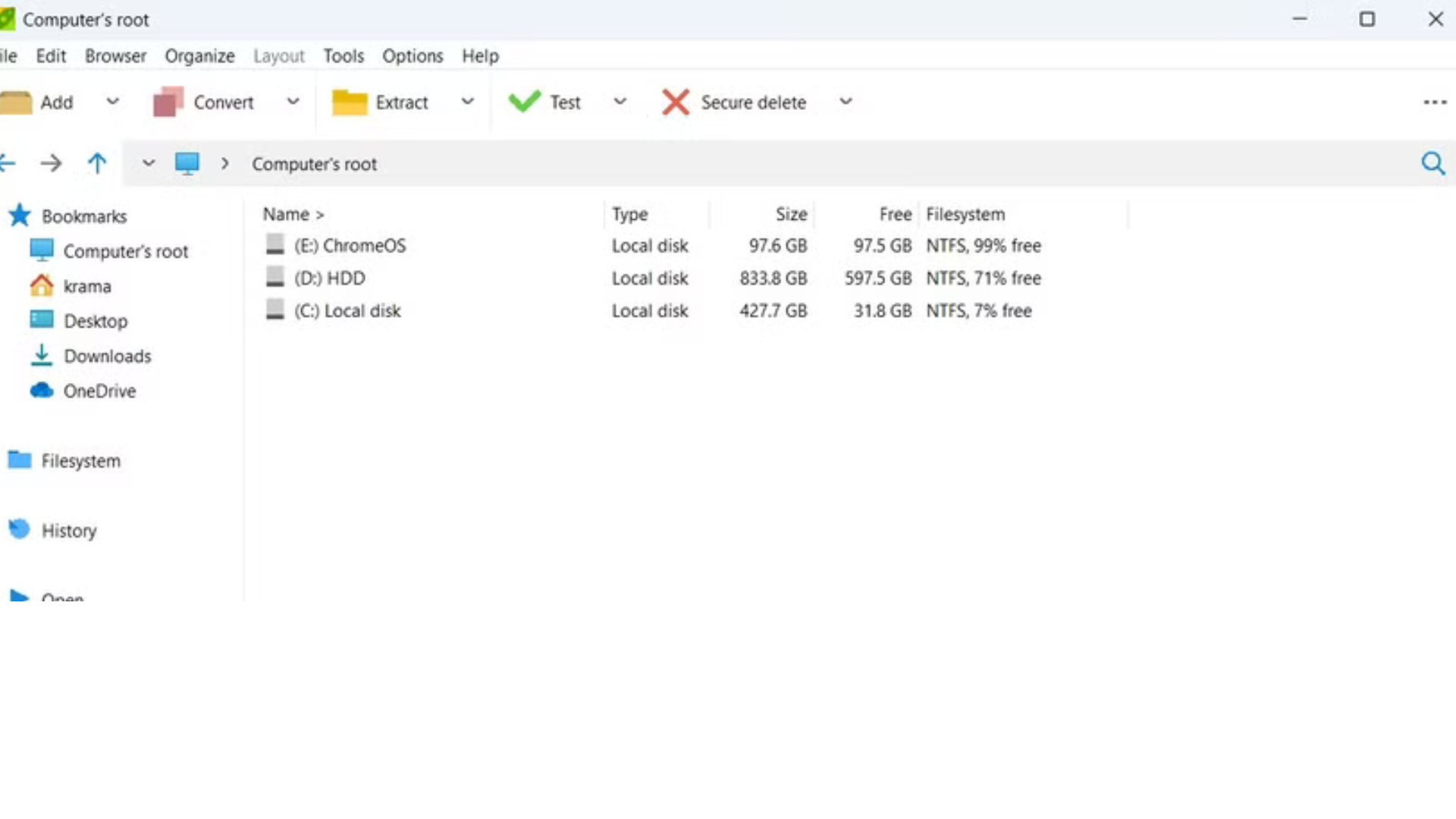Expand the Extract options chevron
The image size is (1456, 819).
point(468,102)
